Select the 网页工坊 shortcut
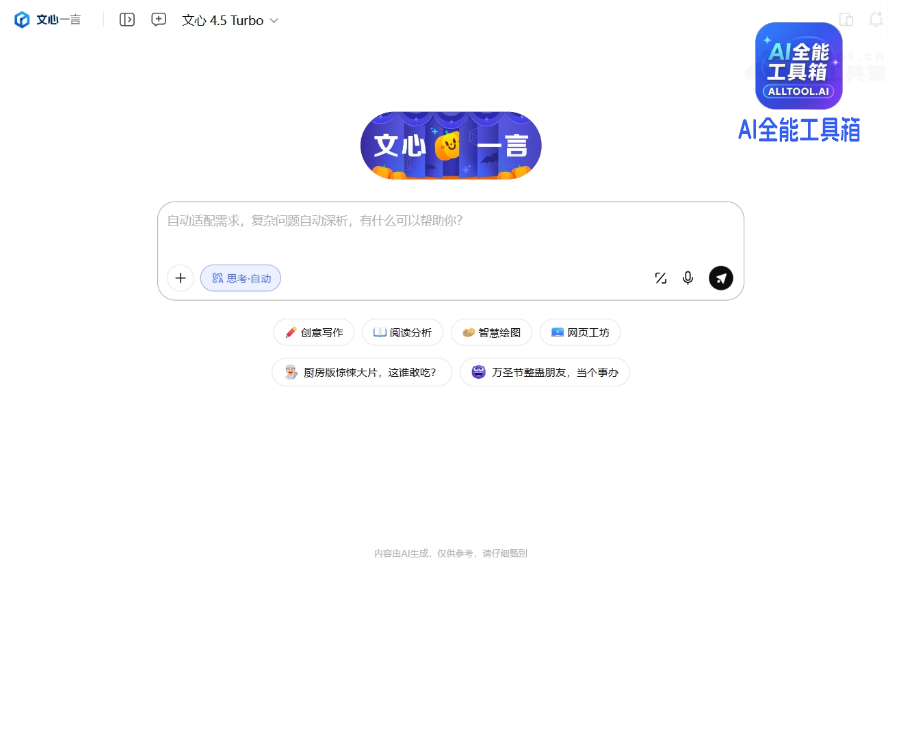 point(580,333)
